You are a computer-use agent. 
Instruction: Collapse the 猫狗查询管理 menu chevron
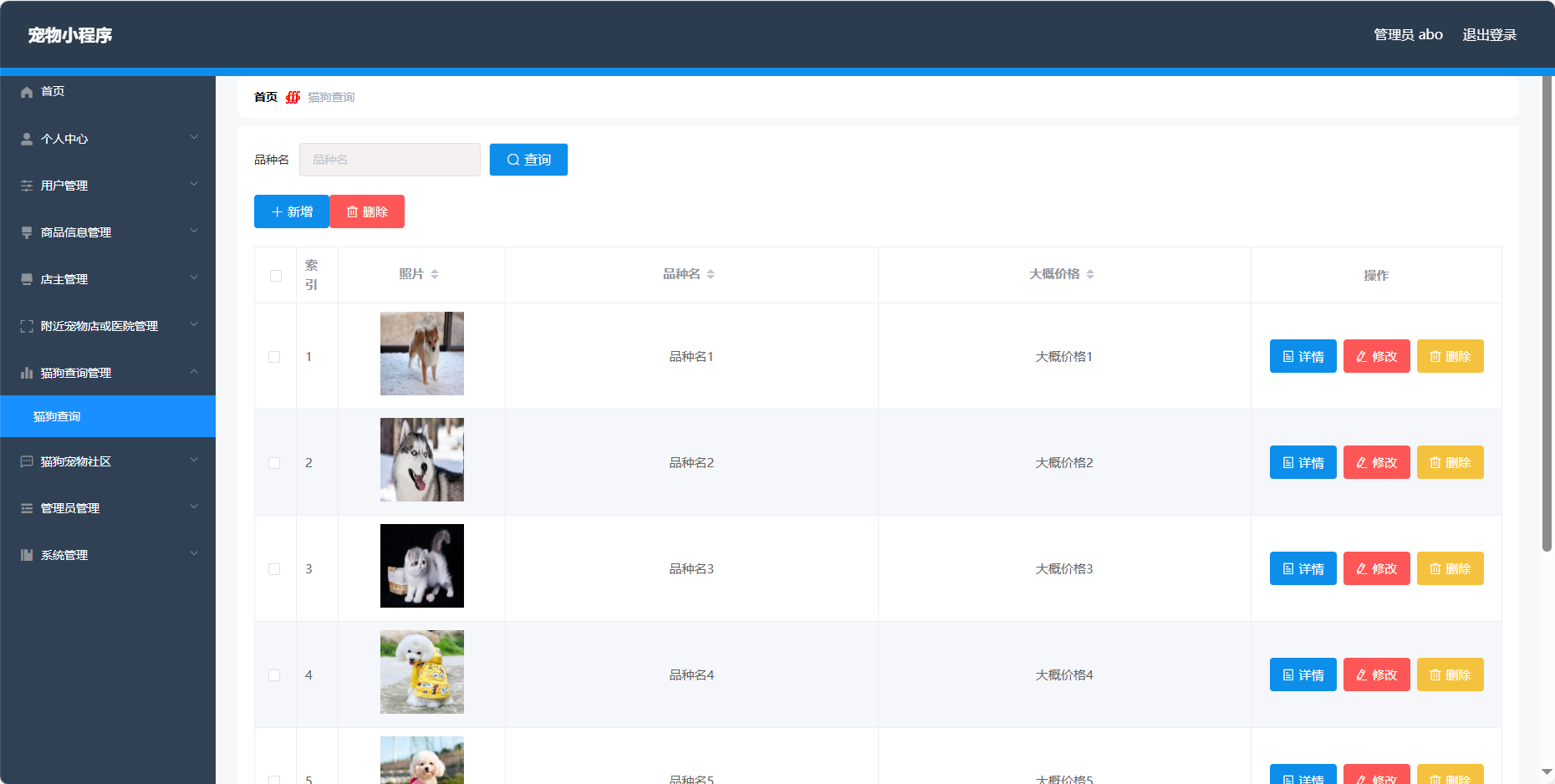194,371
